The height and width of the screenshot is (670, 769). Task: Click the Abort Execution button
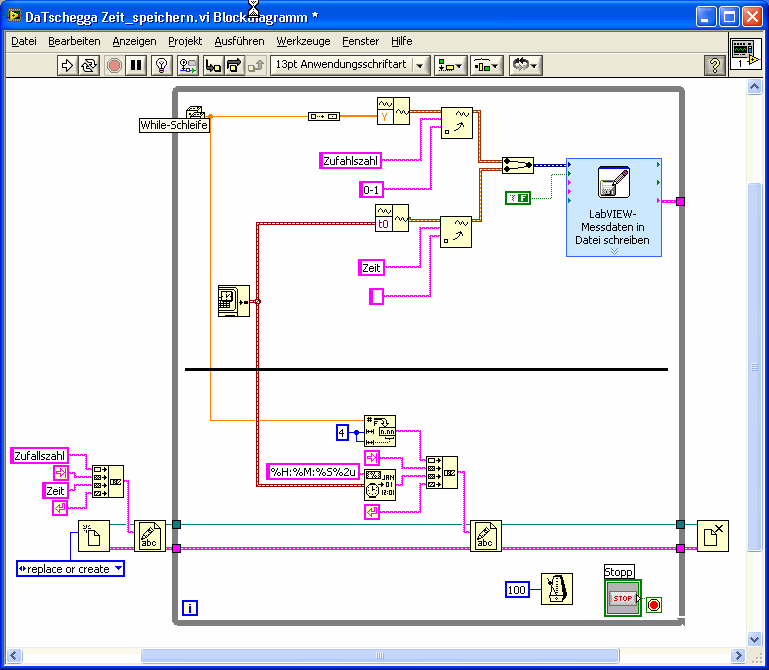(114, 65)
